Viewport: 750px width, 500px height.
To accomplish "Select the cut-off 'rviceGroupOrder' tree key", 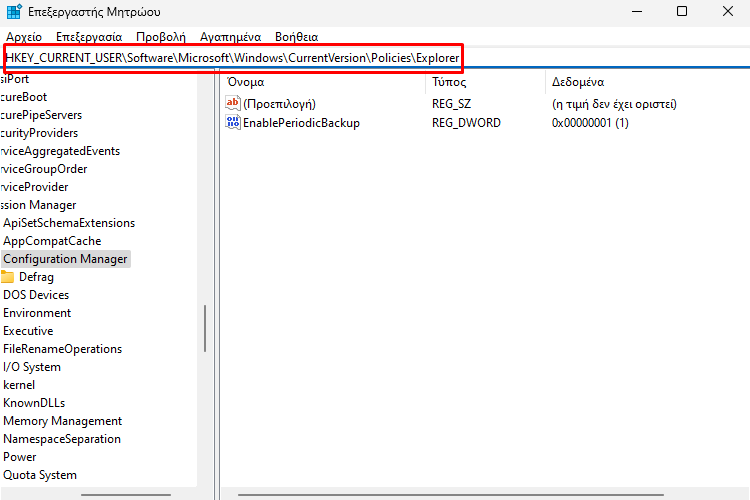I will point(44,169).
